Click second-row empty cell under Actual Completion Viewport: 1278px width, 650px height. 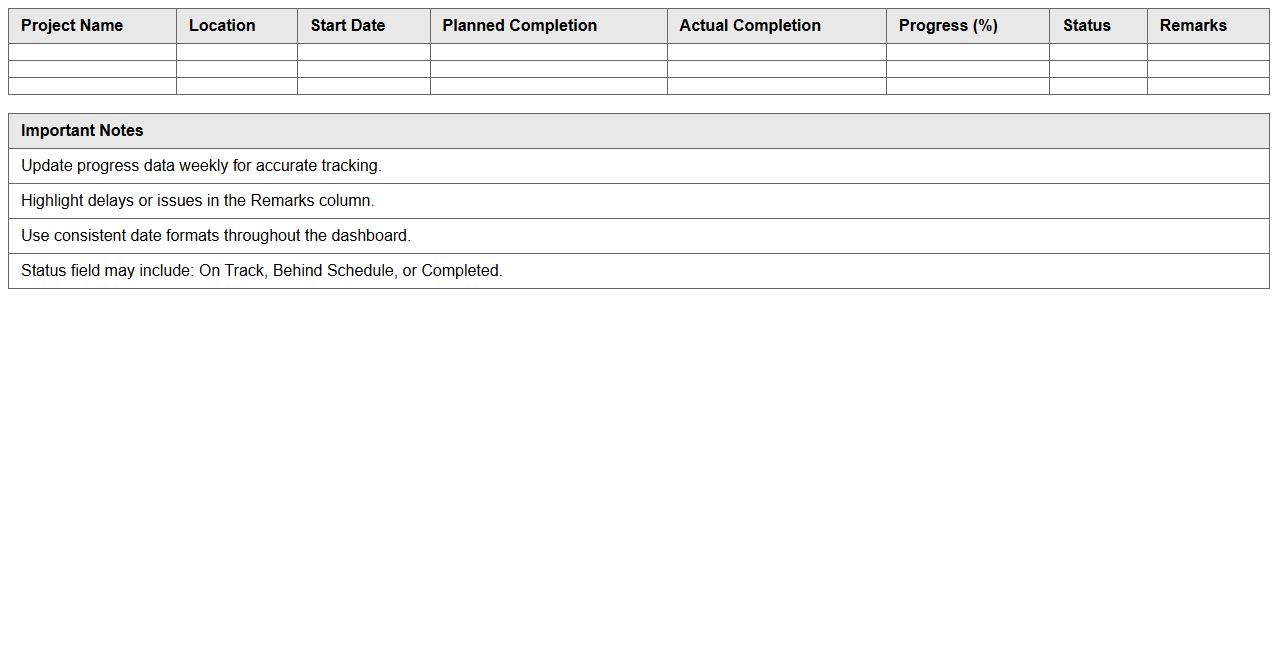(776, 69)
